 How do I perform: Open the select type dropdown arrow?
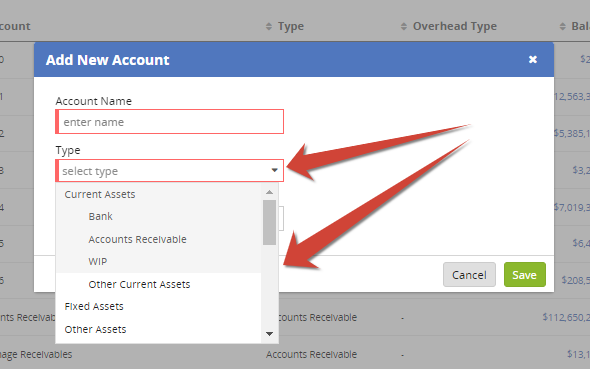pyautogui.click(x=275, y=170)
